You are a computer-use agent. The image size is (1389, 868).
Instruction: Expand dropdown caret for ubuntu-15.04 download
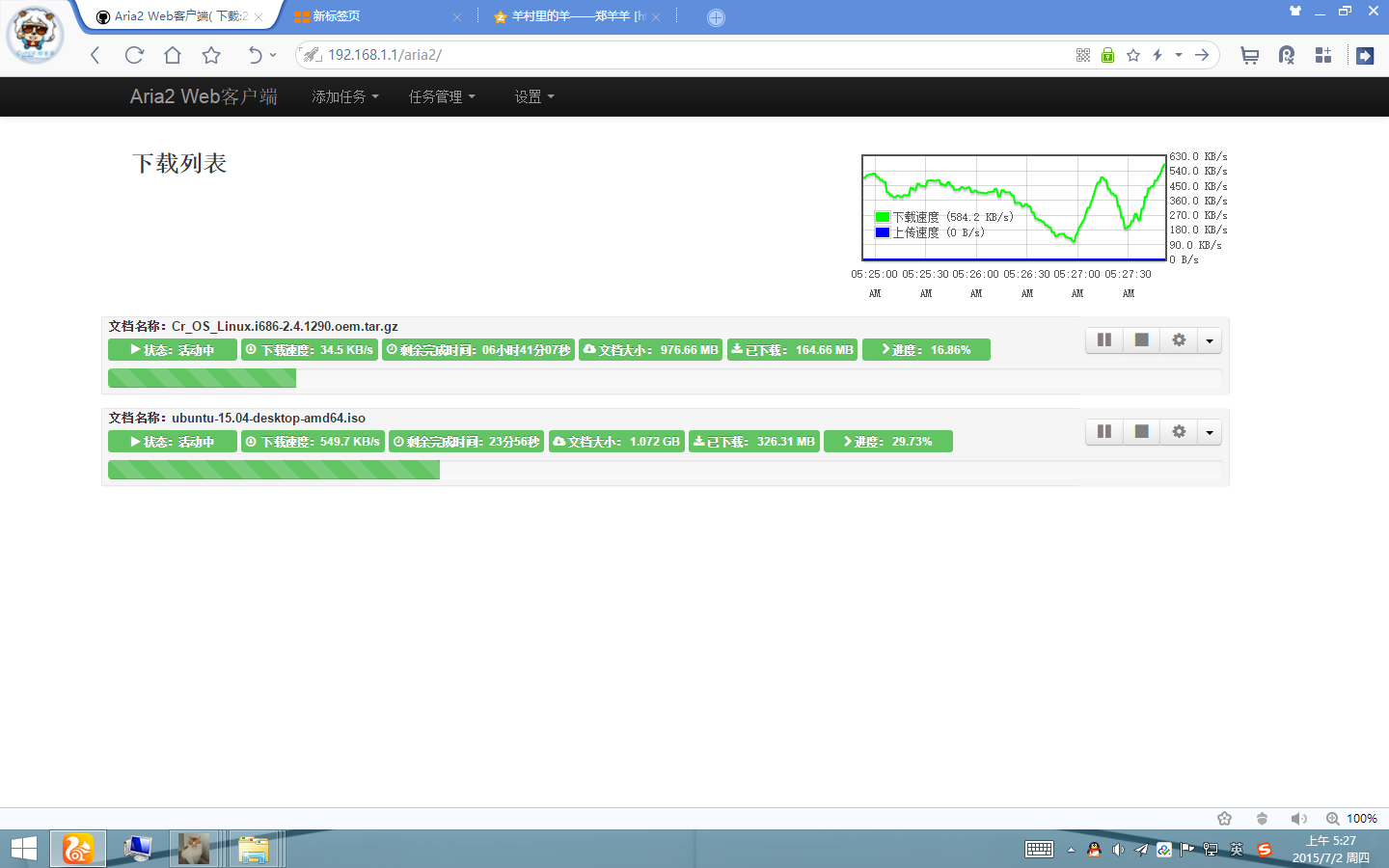pos(1210,432)
